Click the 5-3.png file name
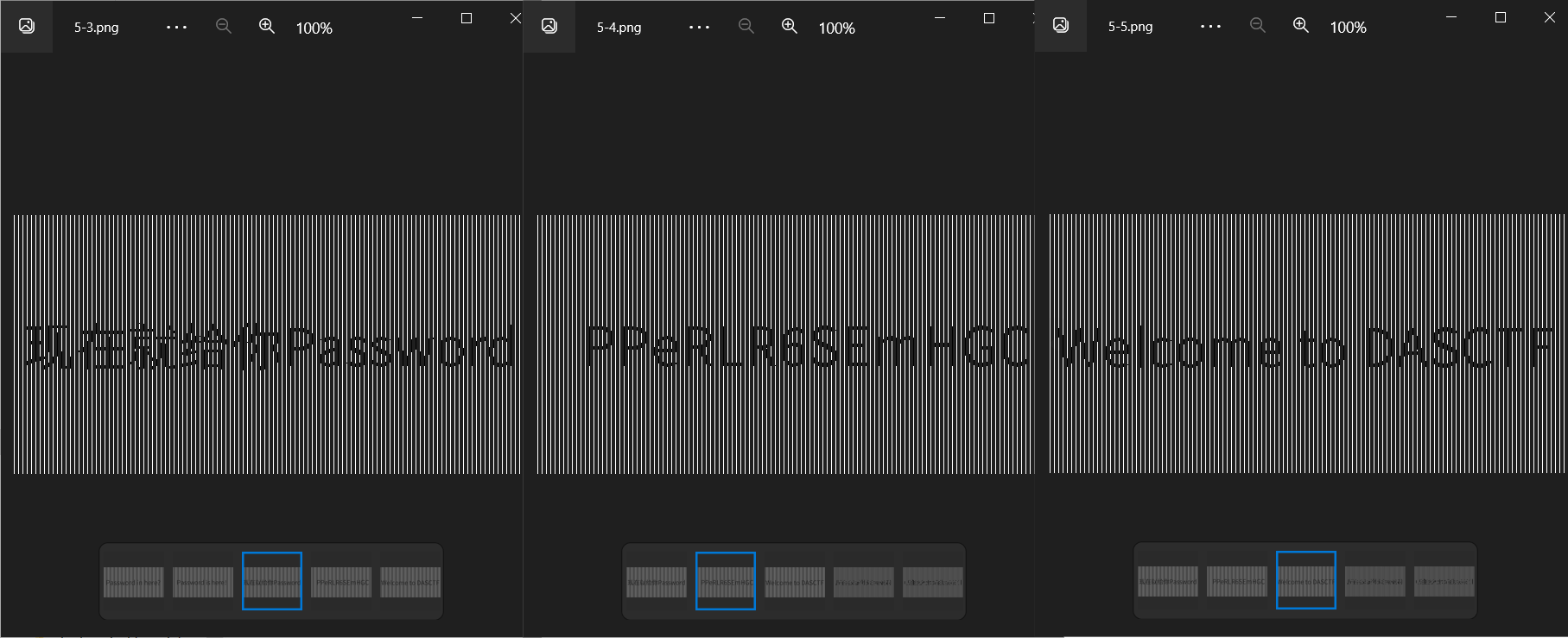This screenshot has height=638, width=1568. click(x=97, y=28)
